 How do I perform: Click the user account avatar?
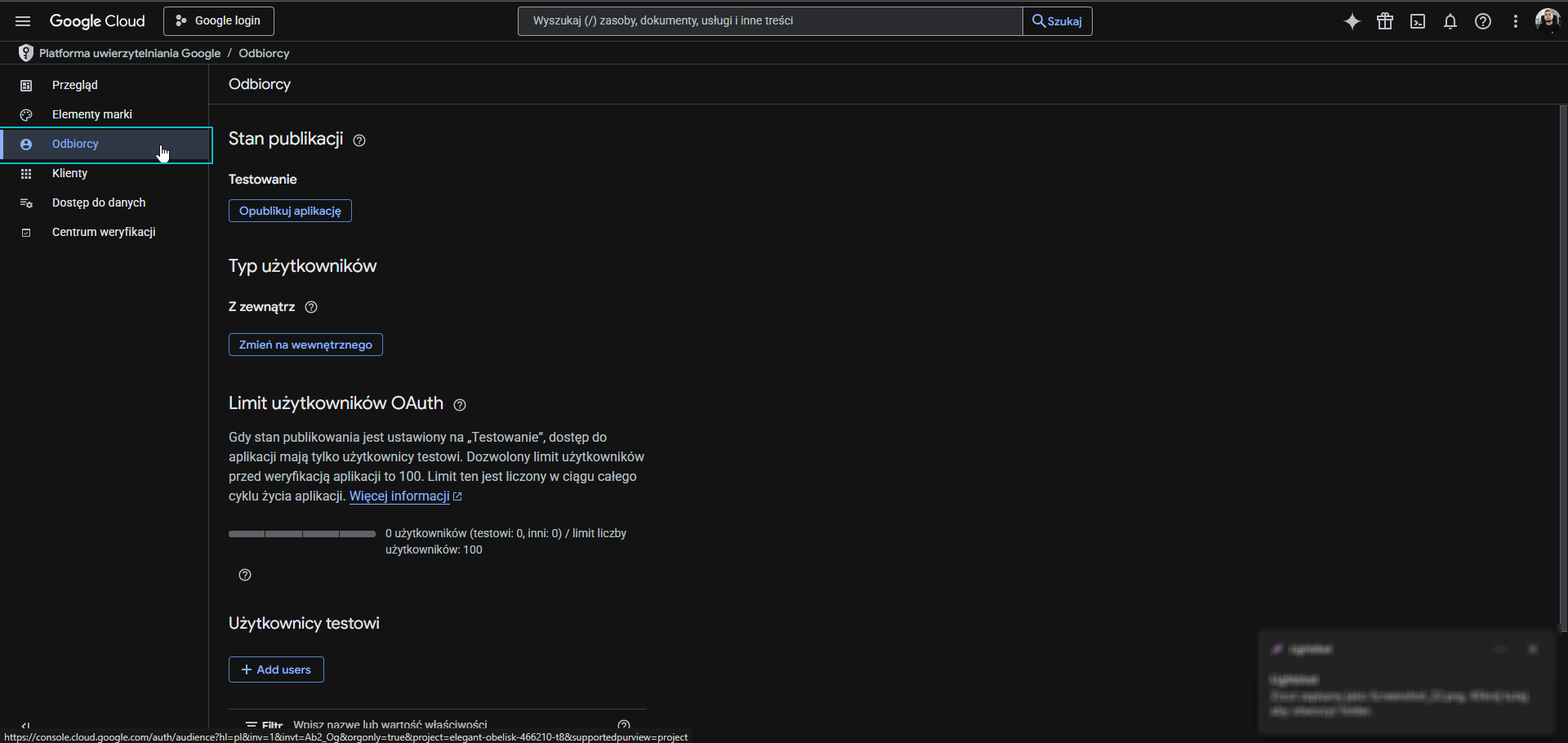point(1547,20)
